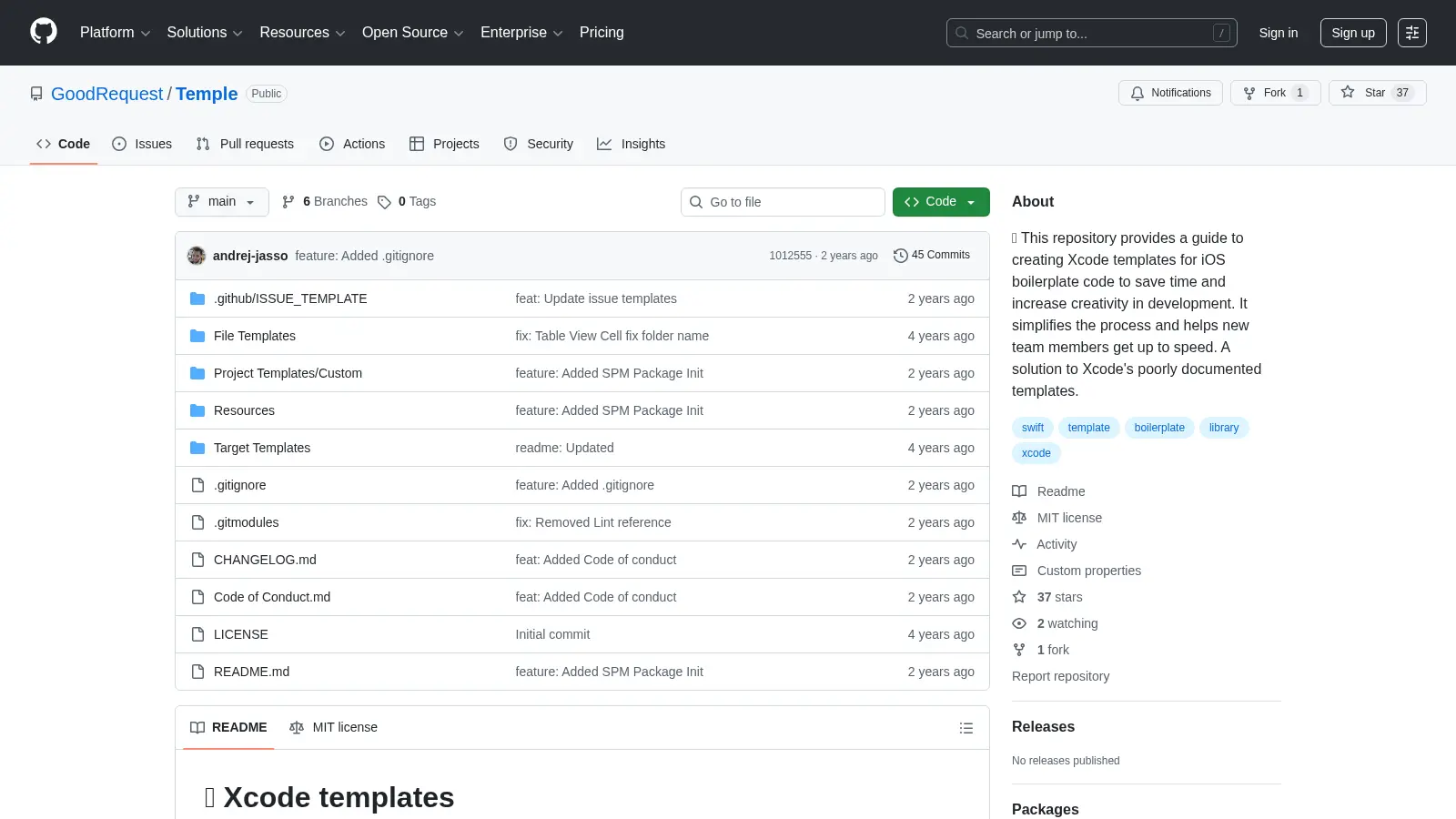This screenshot has height=819, width=1456.
Task: Star the Temple repository
Action: click(x=1377, y=93)
